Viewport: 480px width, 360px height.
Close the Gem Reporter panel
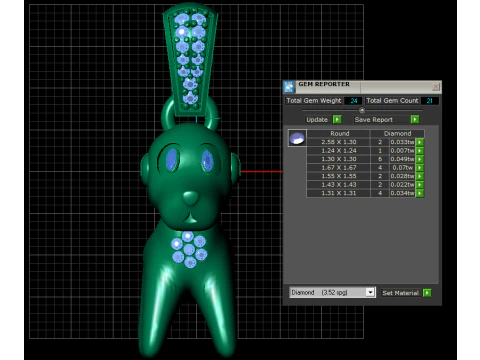(436, 87)
